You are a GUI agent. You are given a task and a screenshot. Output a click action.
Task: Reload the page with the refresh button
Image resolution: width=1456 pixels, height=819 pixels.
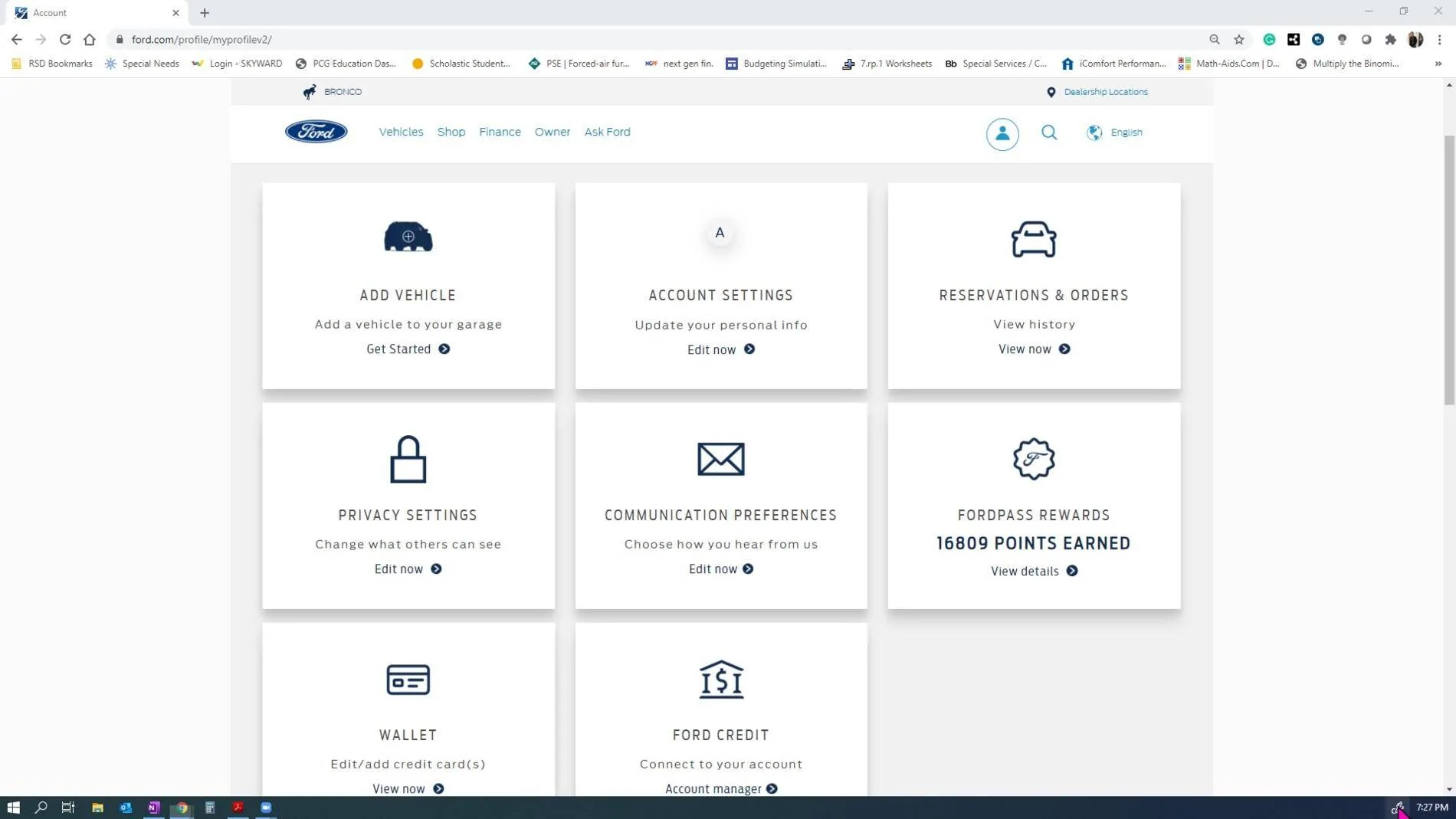click(x=65, y=39)
